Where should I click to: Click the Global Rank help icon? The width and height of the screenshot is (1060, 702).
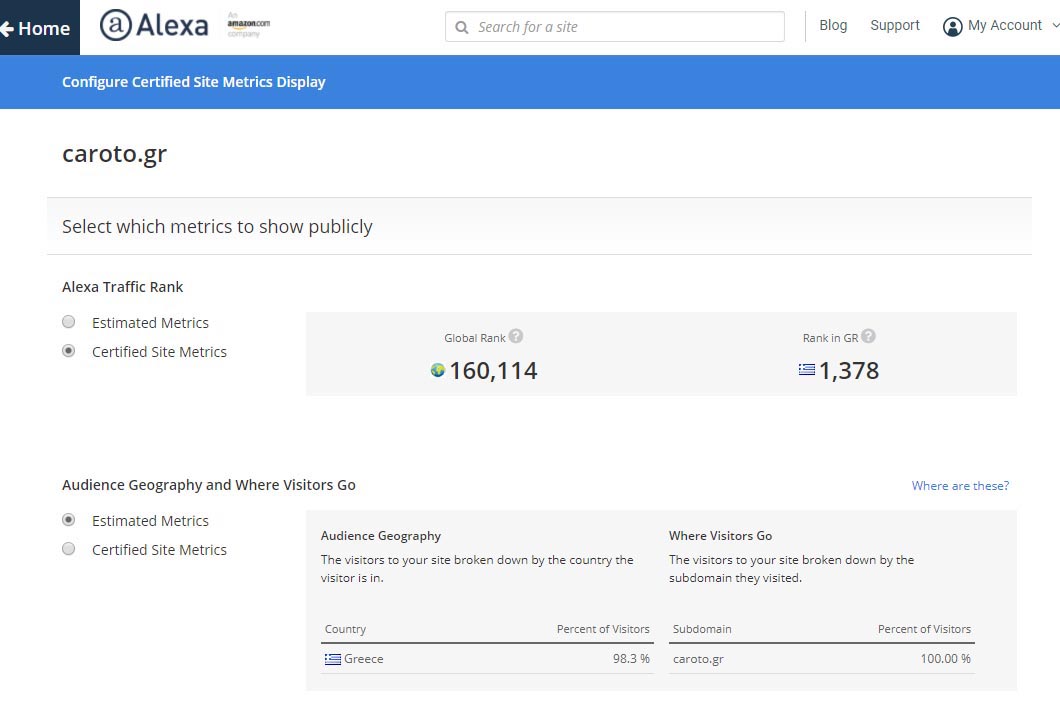coord(516,337)
